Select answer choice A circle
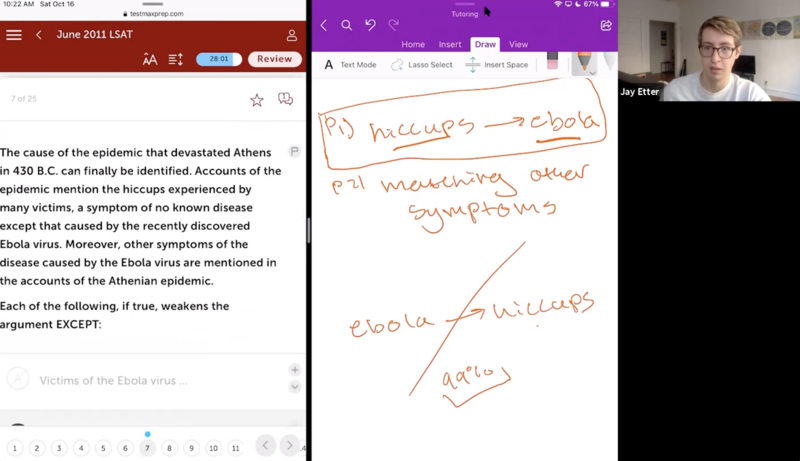The image size is (800, 461). pyautogui.click(x=17, y=379)
